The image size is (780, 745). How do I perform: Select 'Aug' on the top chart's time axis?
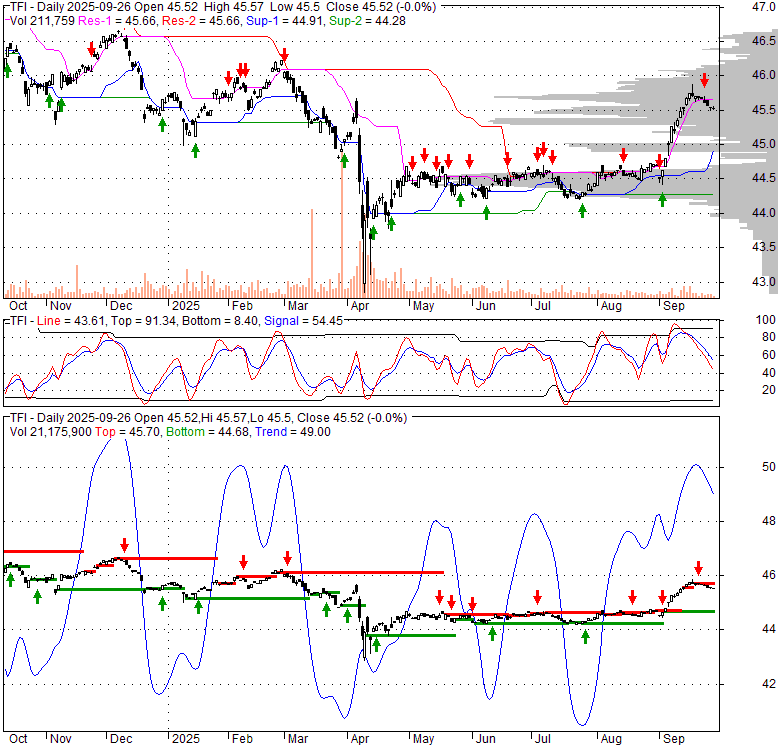click(x=611, y=306)
